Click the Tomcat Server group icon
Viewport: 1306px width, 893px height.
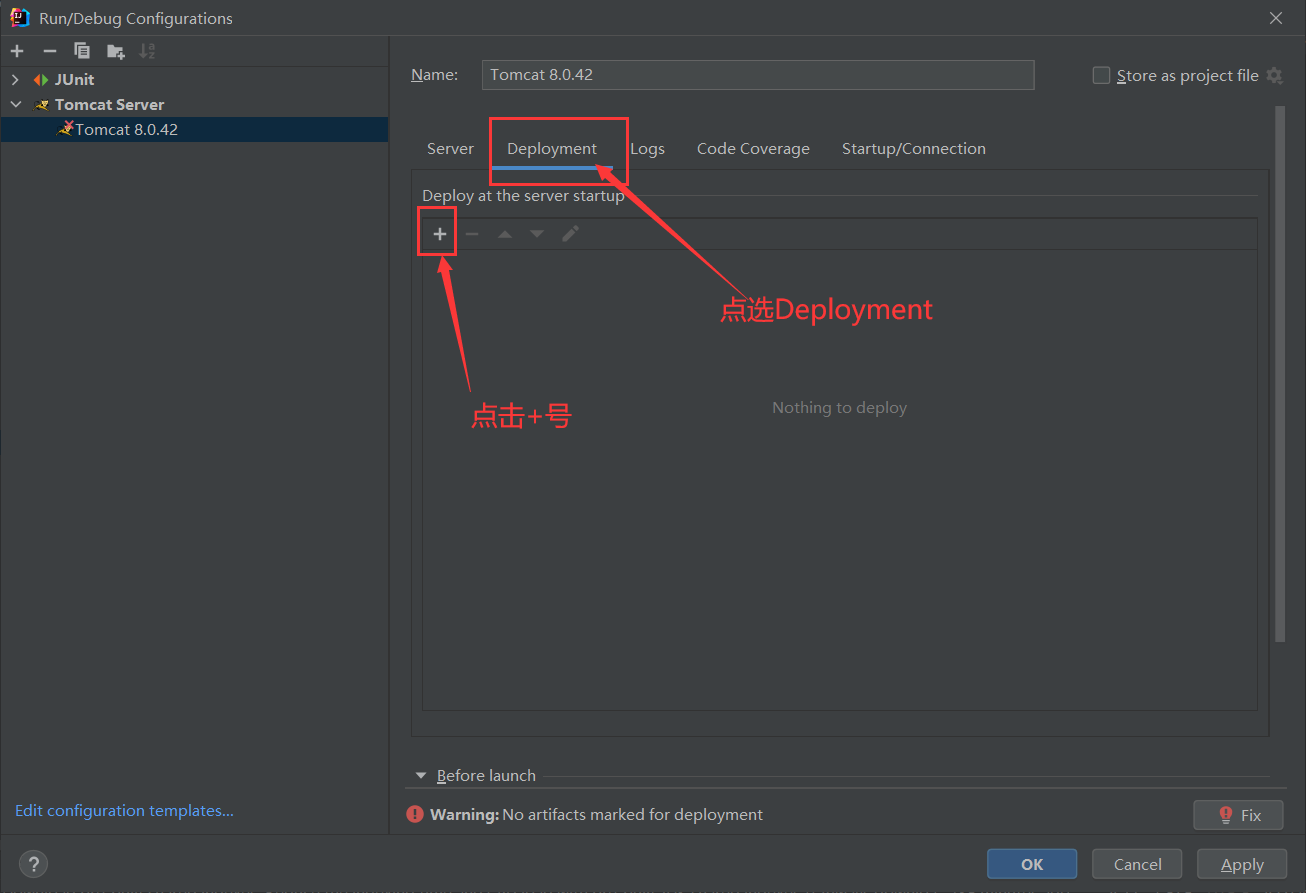click(x=41, y=105)
